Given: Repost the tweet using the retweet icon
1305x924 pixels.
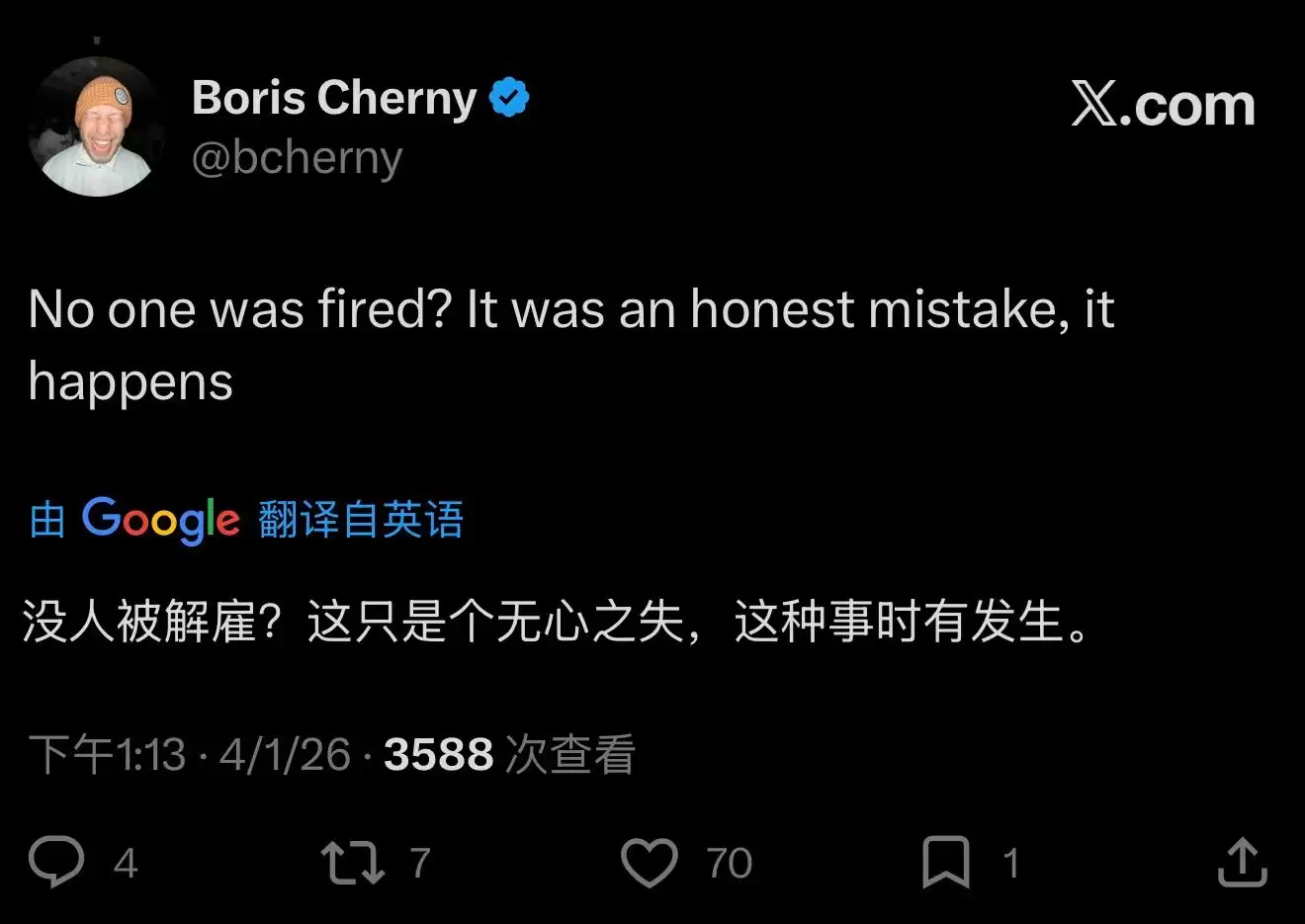Looking at the screenshot, I should click(x=353, y=862).
